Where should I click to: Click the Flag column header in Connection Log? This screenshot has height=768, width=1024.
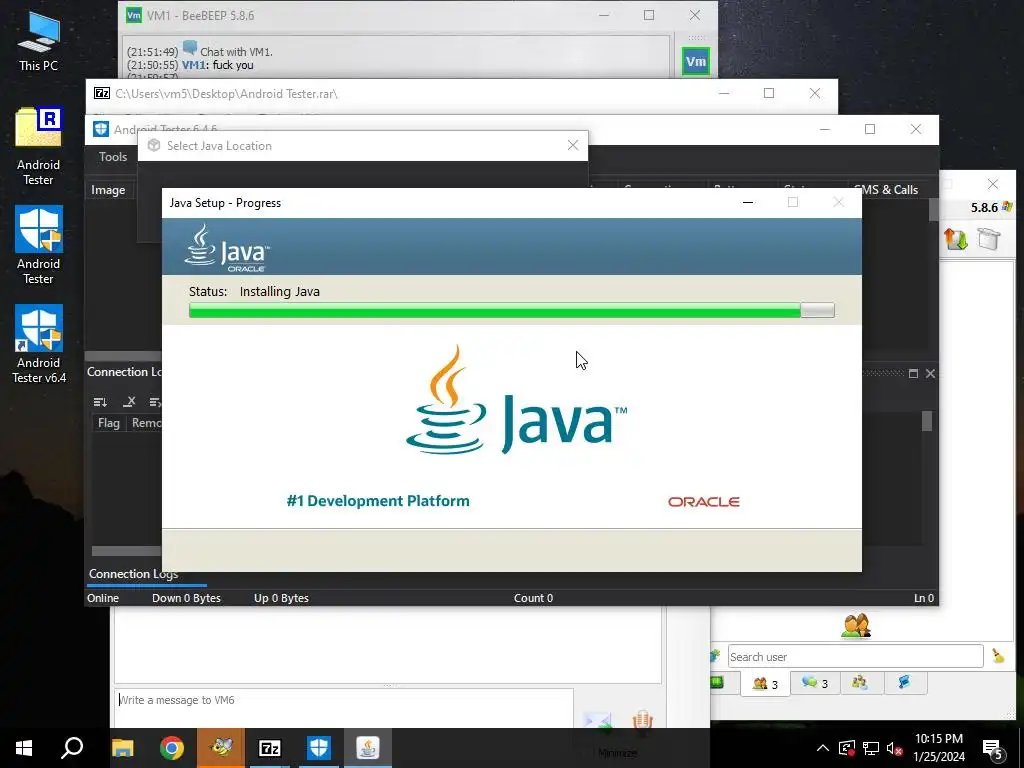(x=108, y=423)
